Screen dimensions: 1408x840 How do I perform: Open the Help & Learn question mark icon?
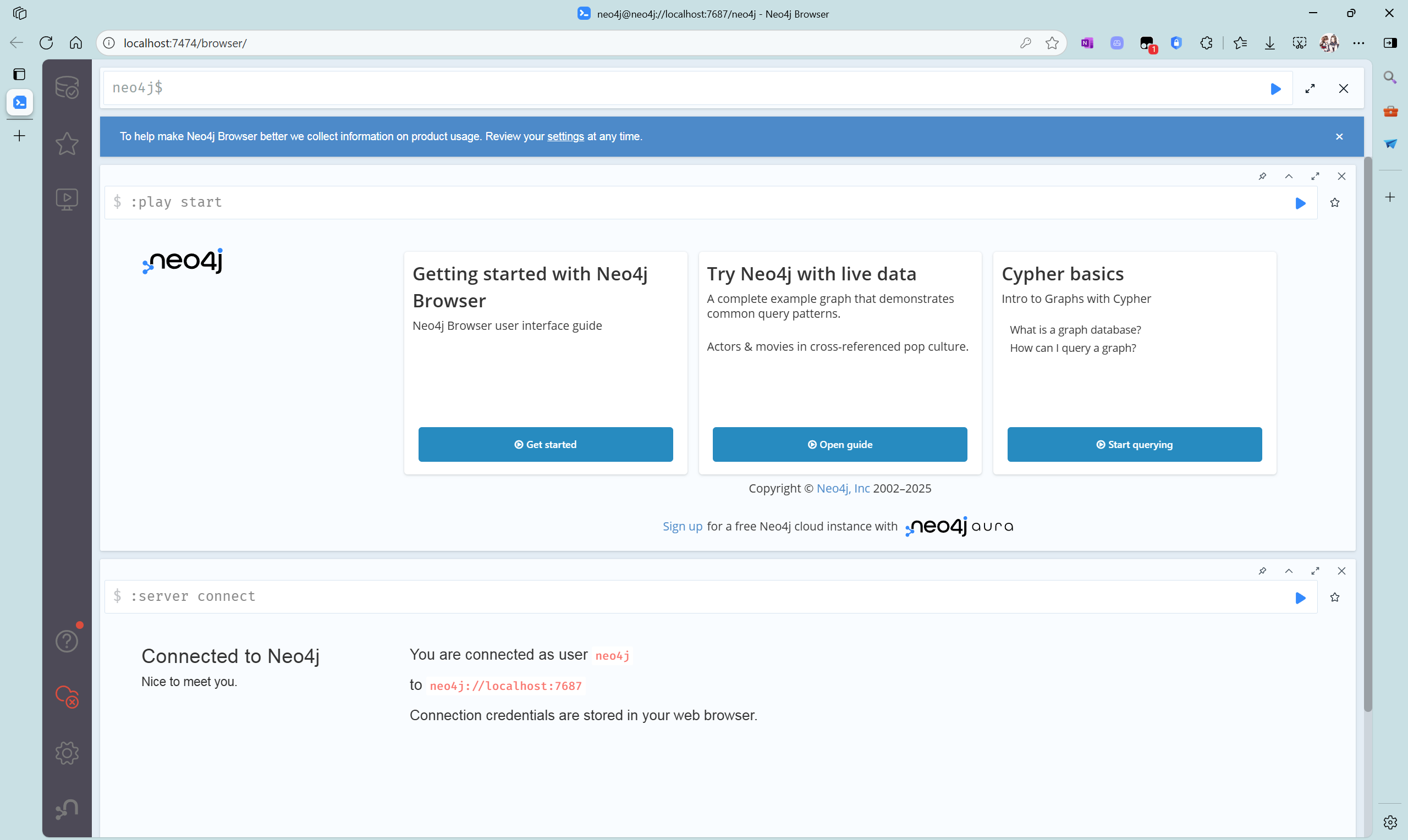pos(67,641)
